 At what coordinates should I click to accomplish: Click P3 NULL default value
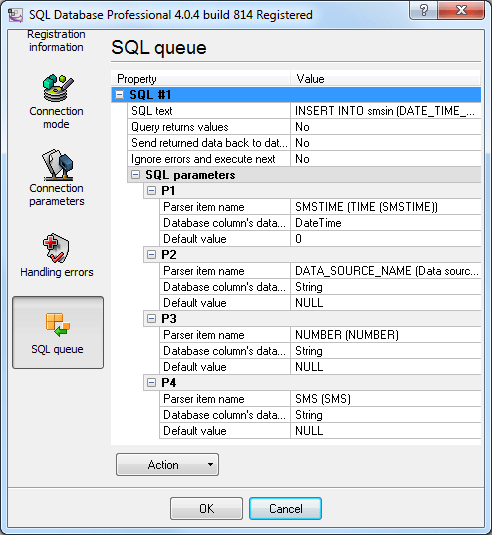[x=386, y=367]
